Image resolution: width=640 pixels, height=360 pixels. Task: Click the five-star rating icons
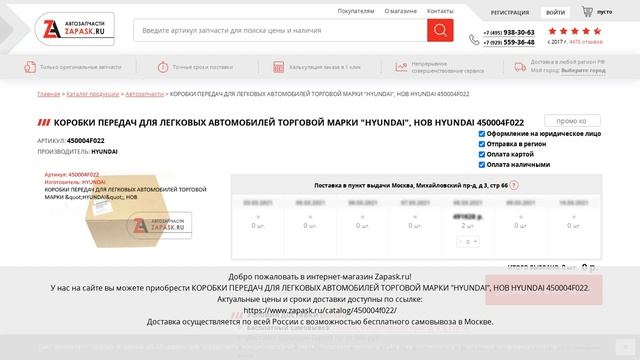coord(574,31)
